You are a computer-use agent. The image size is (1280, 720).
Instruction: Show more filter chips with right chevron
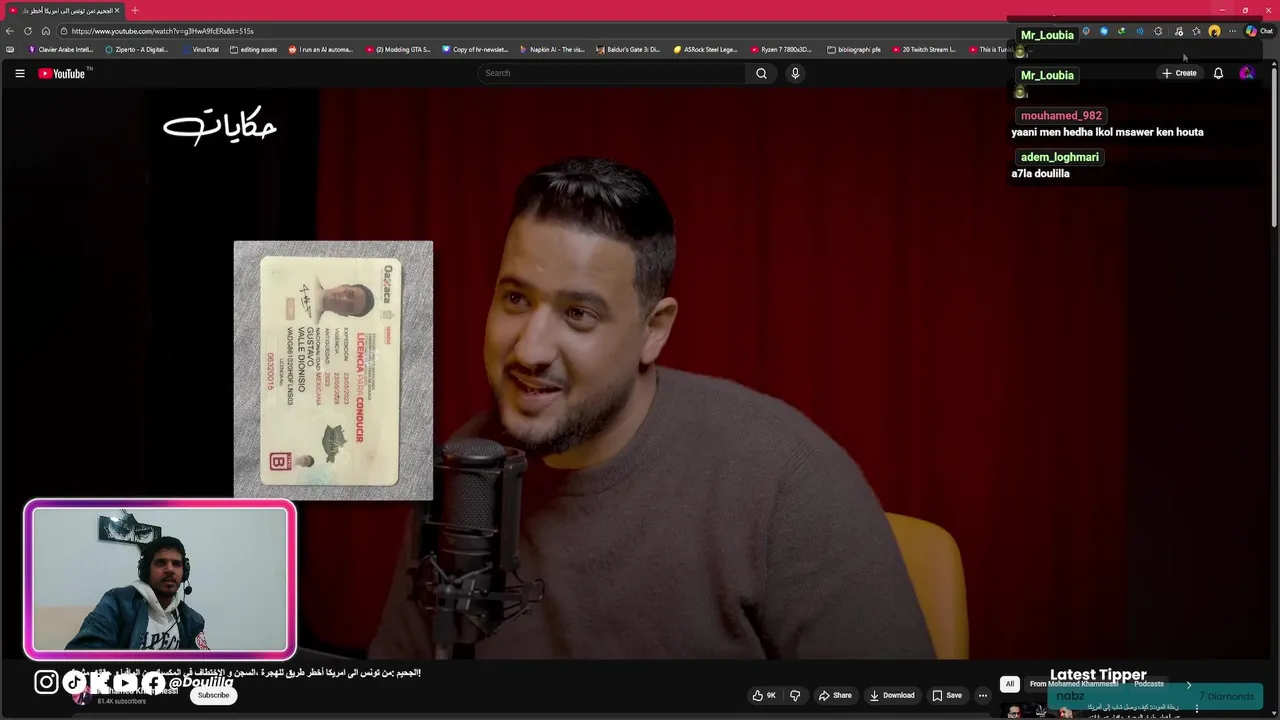click(x=1188, y=685)
